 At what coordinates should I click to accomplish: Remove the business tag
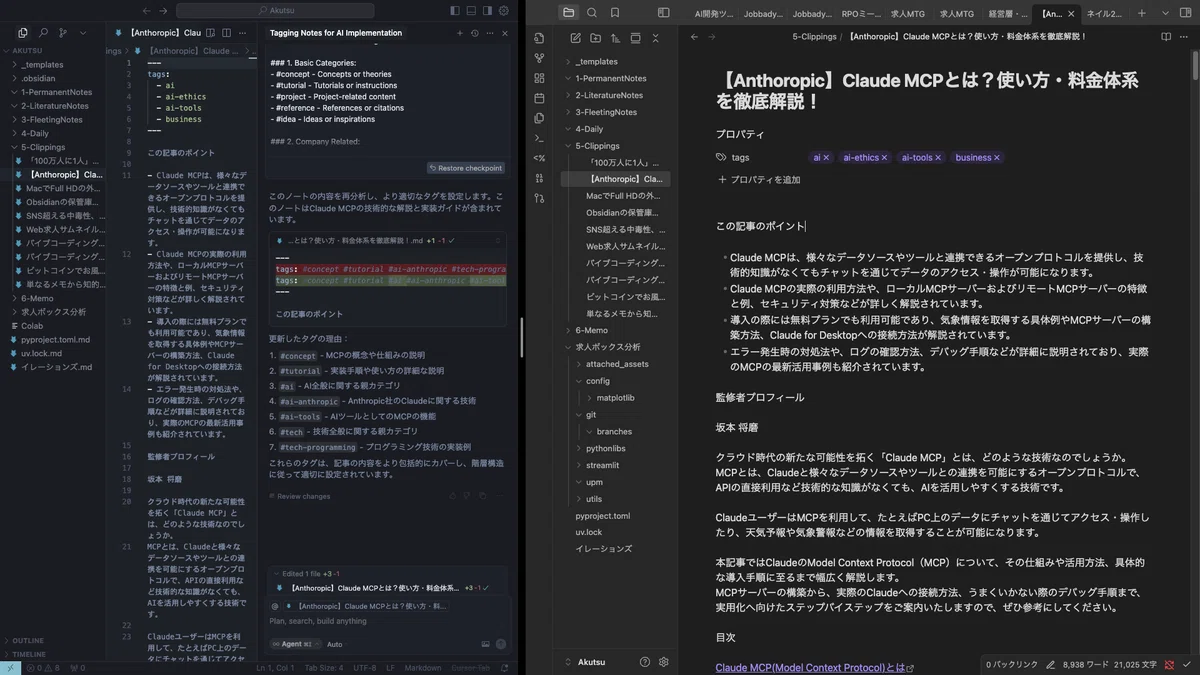click(x=997, y=158)
